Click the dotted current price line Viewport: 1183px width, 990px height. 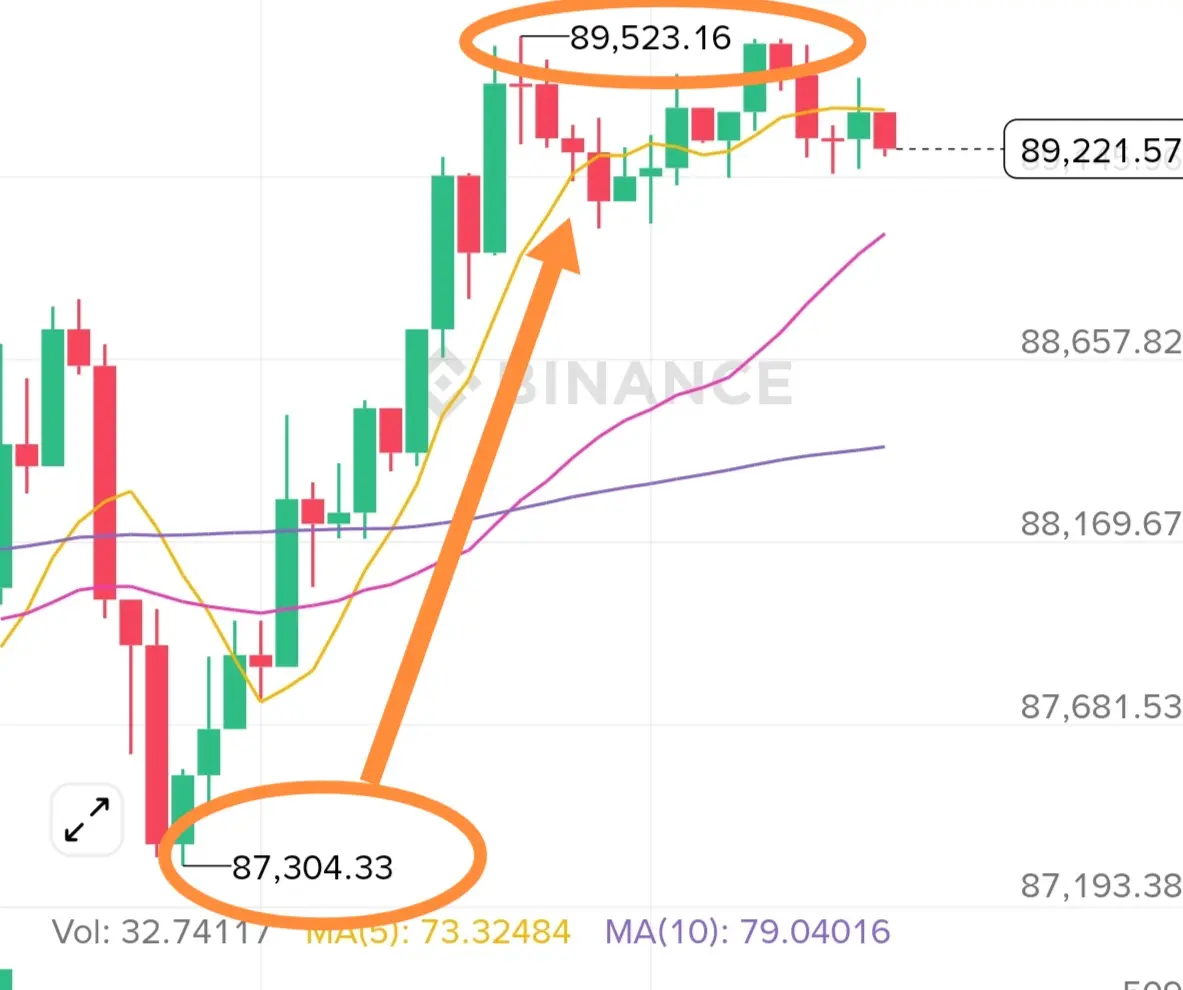950,149
